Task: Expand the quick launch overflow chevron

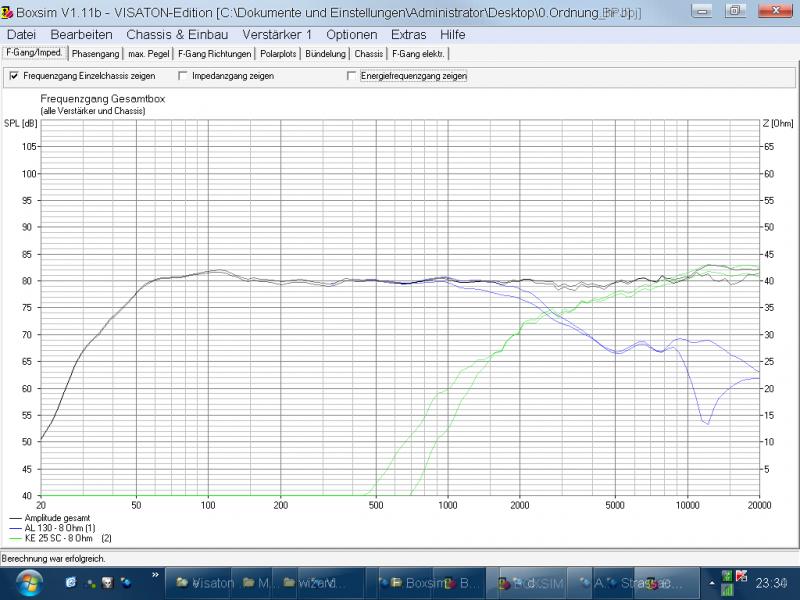Action: tap(156, 576)
